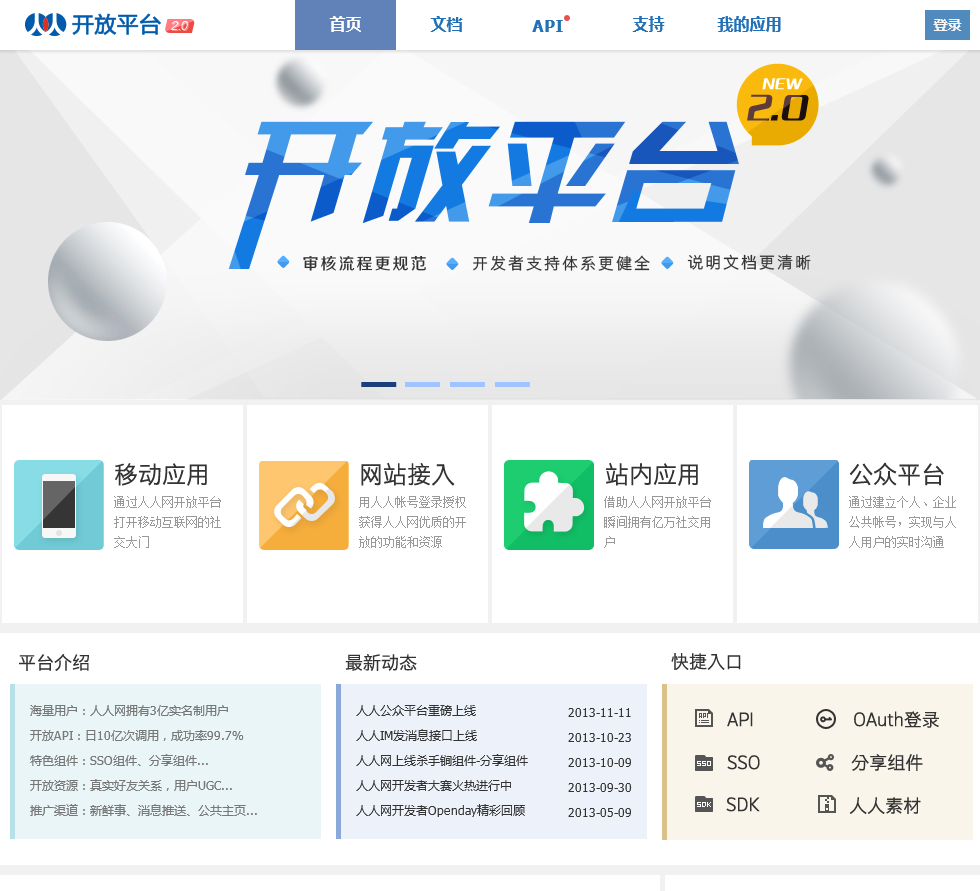Image resolution: width=980 pixels, height=891 pixels.
Task: Open news 人人公众平台重磅上线
Action: pyautogui.click(x=416, y=710)
